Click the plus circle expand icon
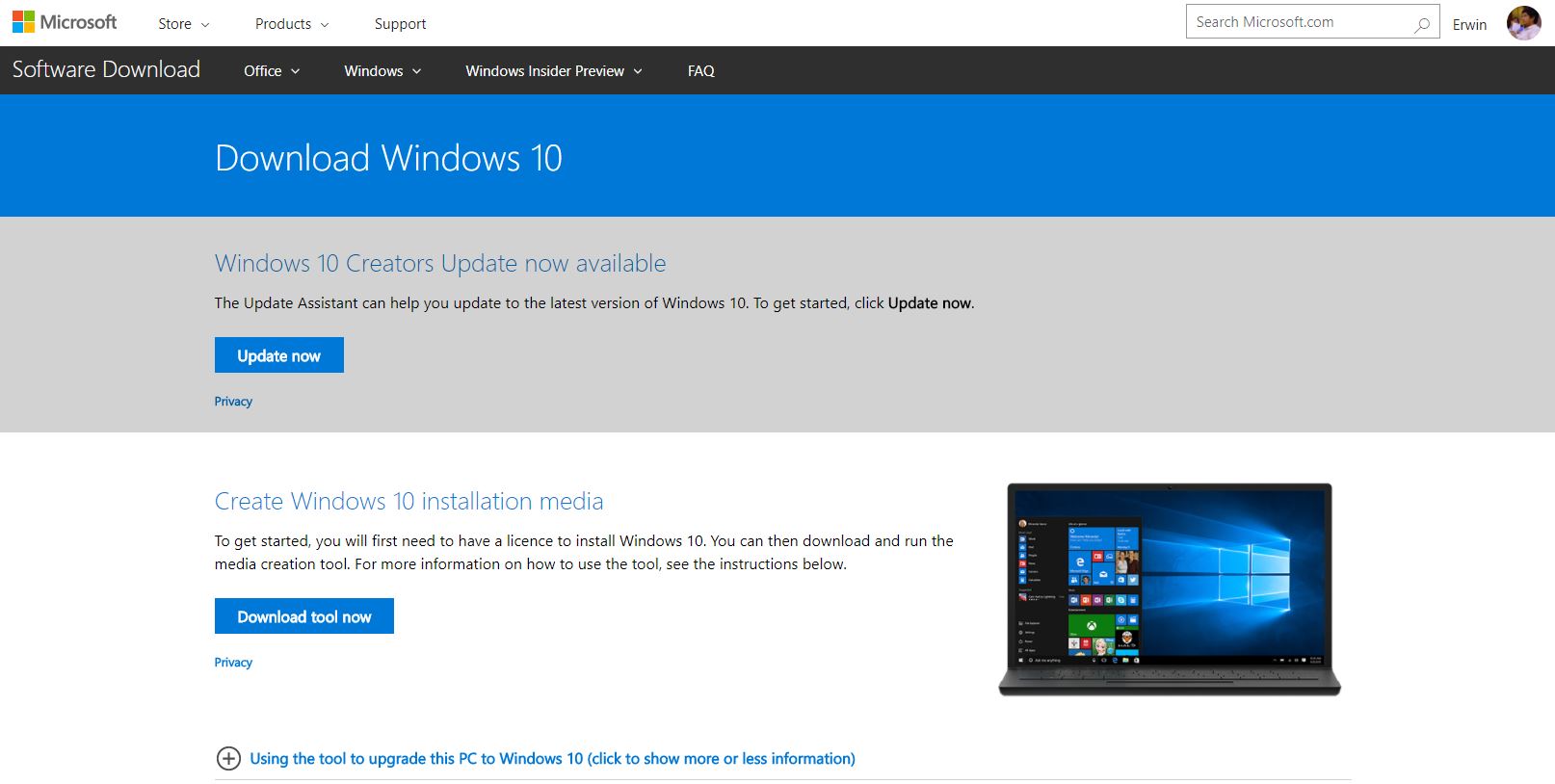The image size is (1555, 784). click(x=228, y=759)
